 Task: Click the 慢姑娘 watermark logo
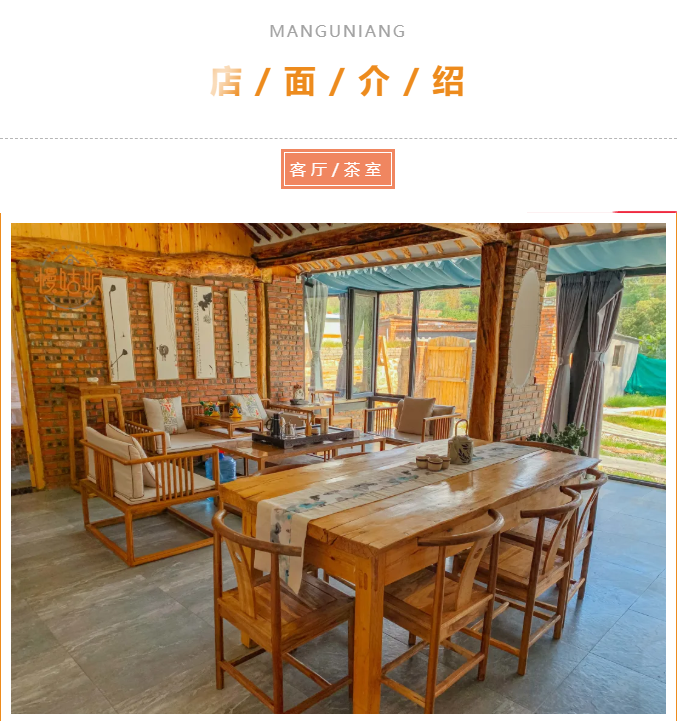coord(69,278)
